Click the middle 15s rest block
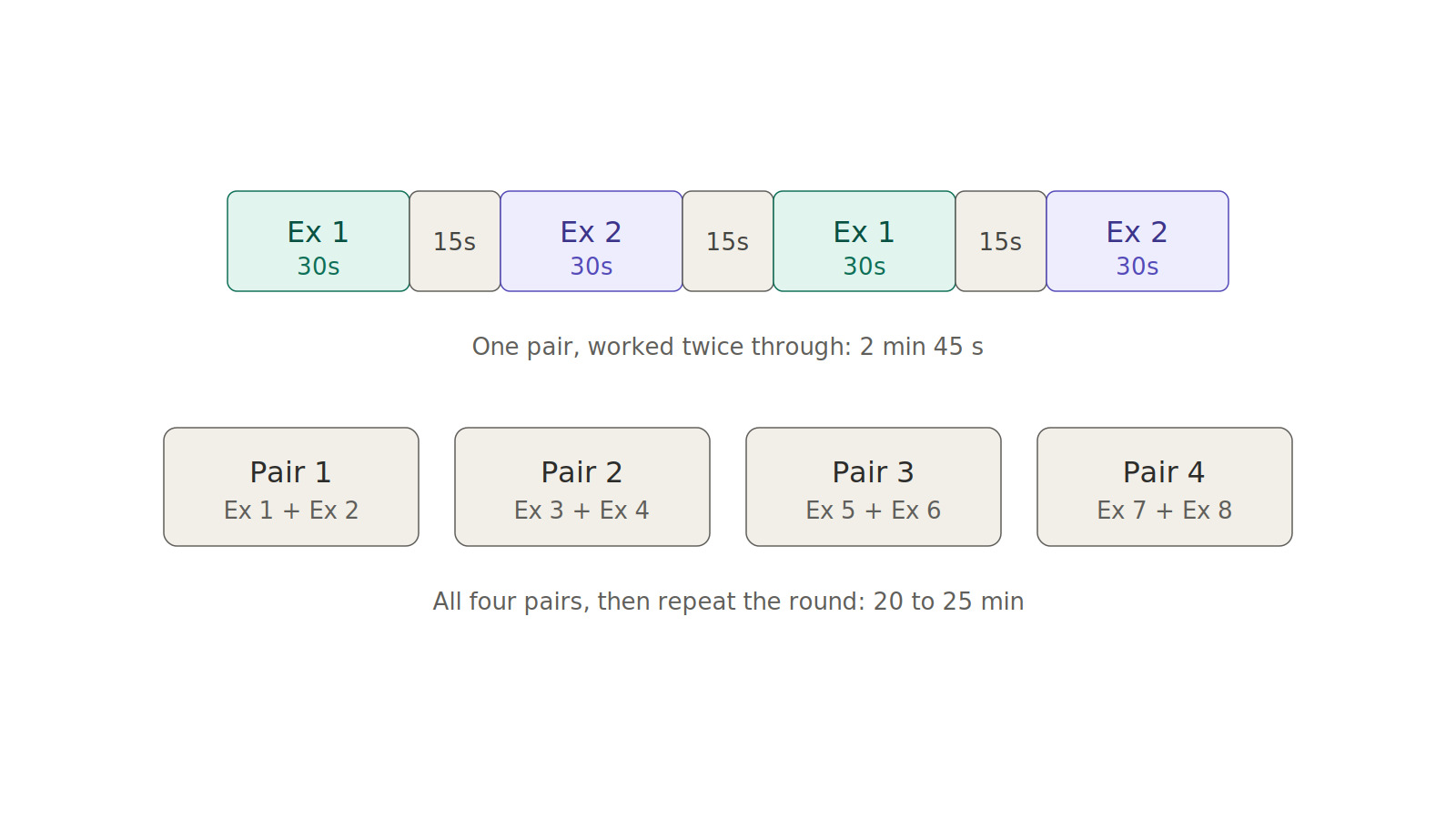The image size is (1456, 819). 728,241
